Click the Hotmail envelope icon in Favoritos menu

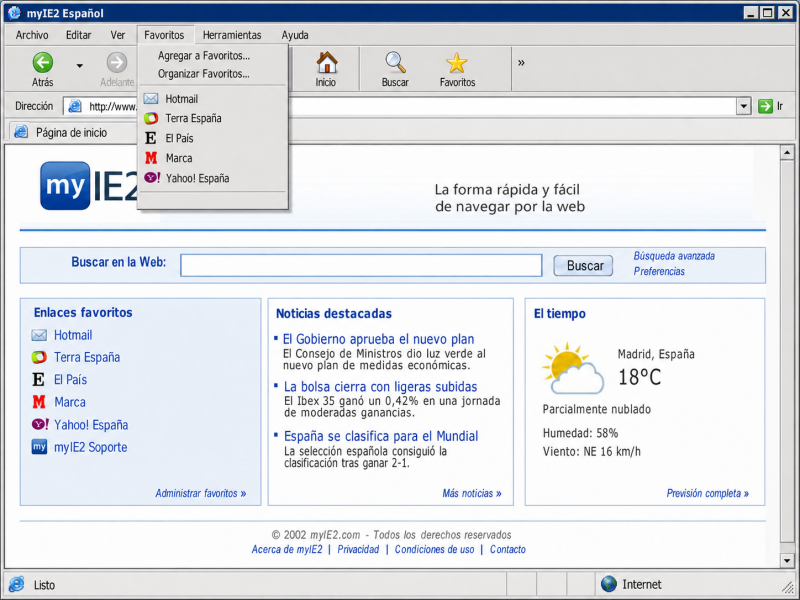click(151, 98)
